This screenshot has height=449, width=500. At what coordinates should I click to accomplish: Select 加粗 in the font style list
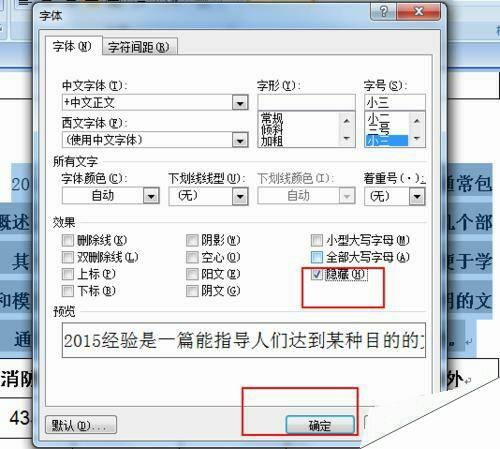tap(272, 142)
